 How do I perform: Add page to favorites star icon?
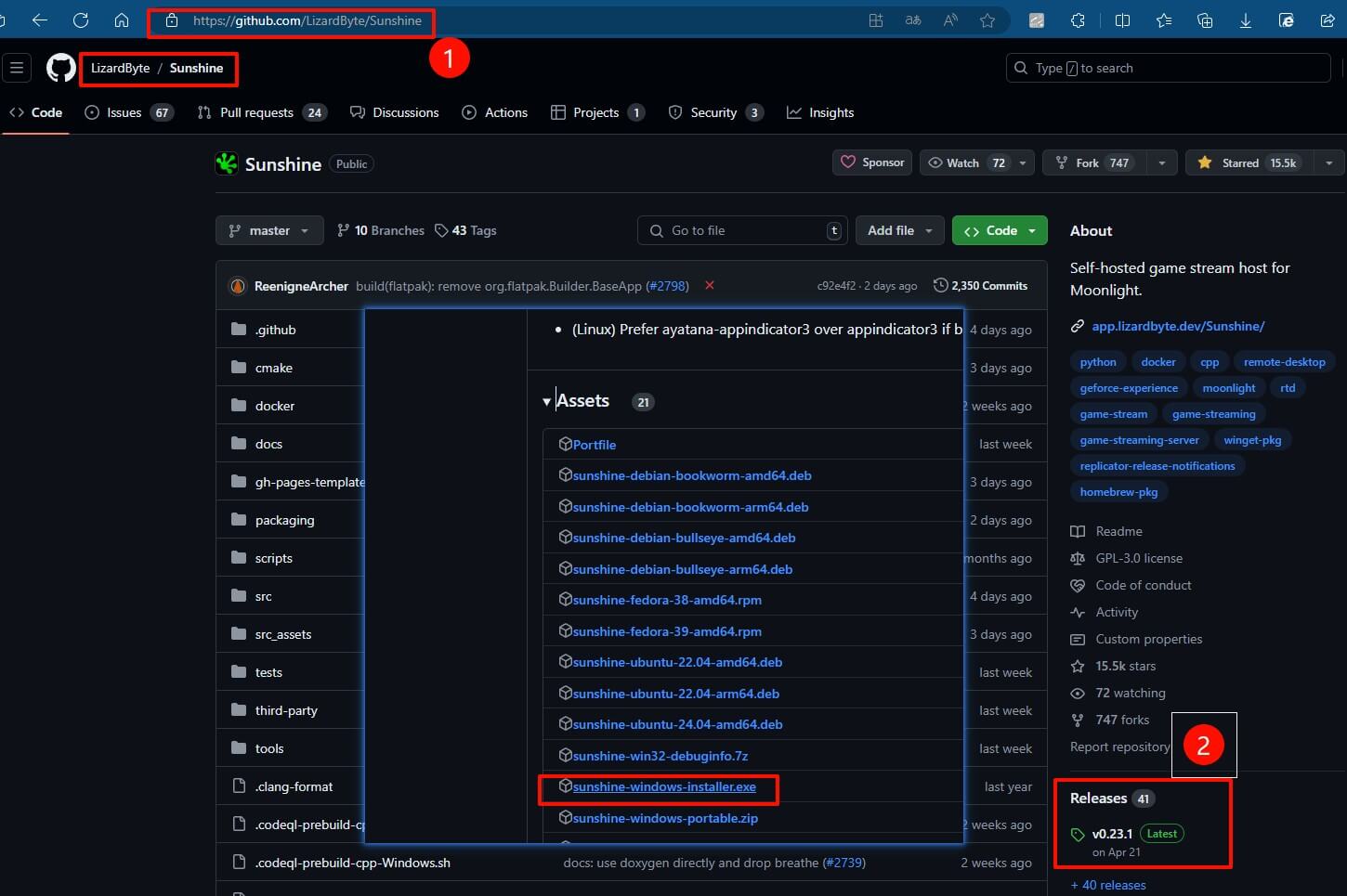[x=987, y=20]
